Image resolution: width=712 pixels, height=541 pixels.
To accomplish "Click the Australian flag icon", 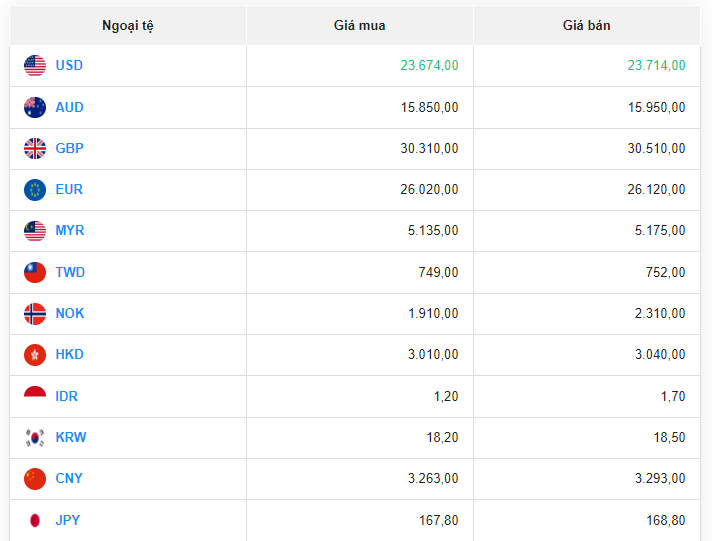I will tap(35, 107).
